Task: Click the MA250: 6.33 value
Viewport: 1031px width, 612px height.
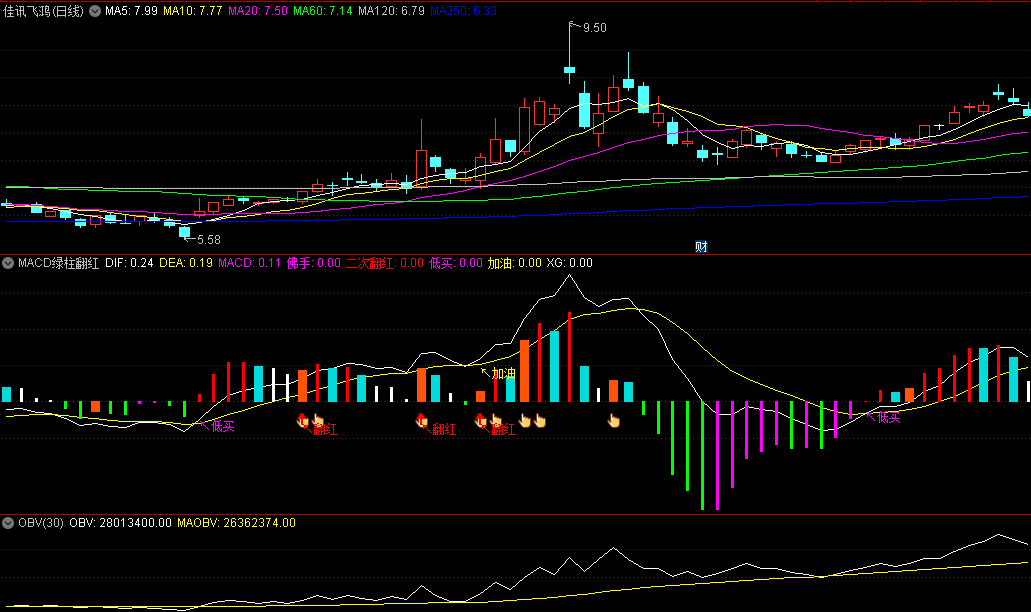Action: click(x=464, y=11)
